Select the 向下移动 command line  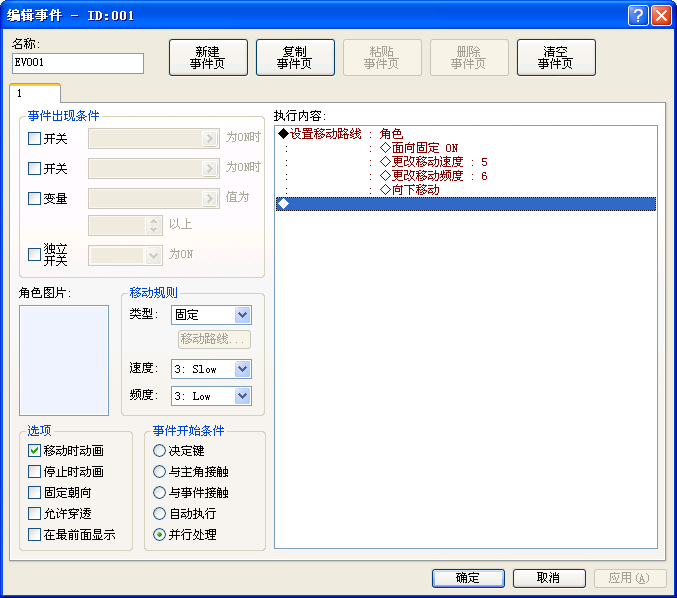[466, 190]
